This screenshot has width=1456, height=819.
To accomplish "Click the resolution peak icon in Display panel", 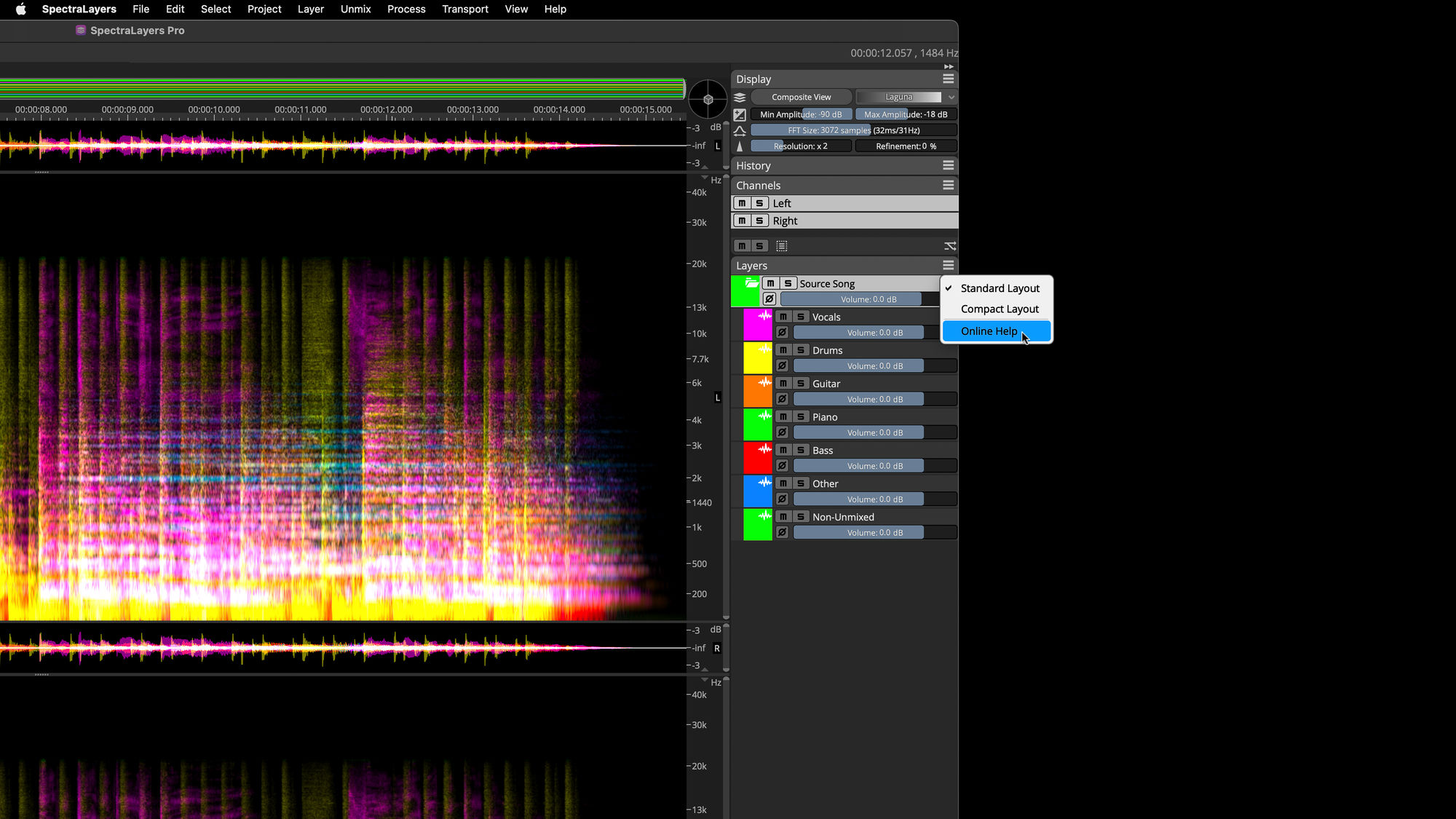I will pyautogui.click(x=739, y=146).
